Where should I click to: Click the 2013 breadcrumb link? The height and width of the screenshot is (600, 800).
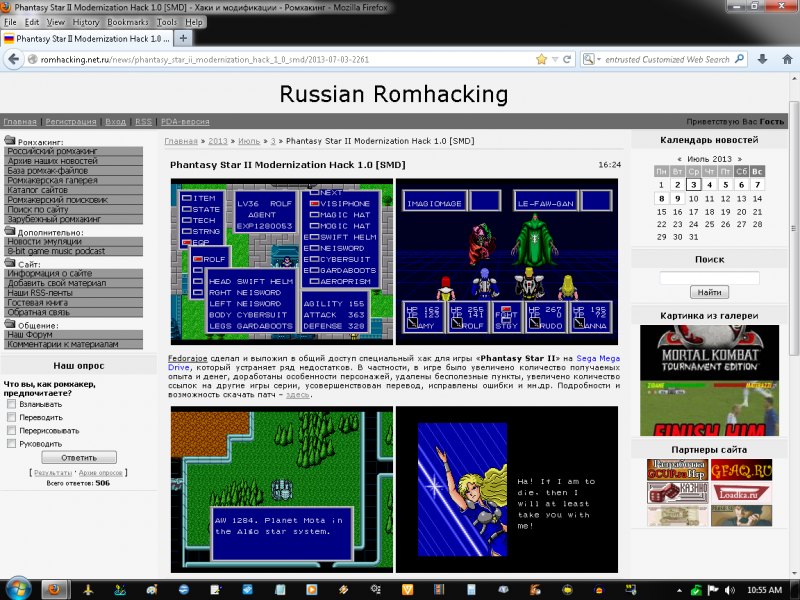pyautogui.click(x=218, y=141)
